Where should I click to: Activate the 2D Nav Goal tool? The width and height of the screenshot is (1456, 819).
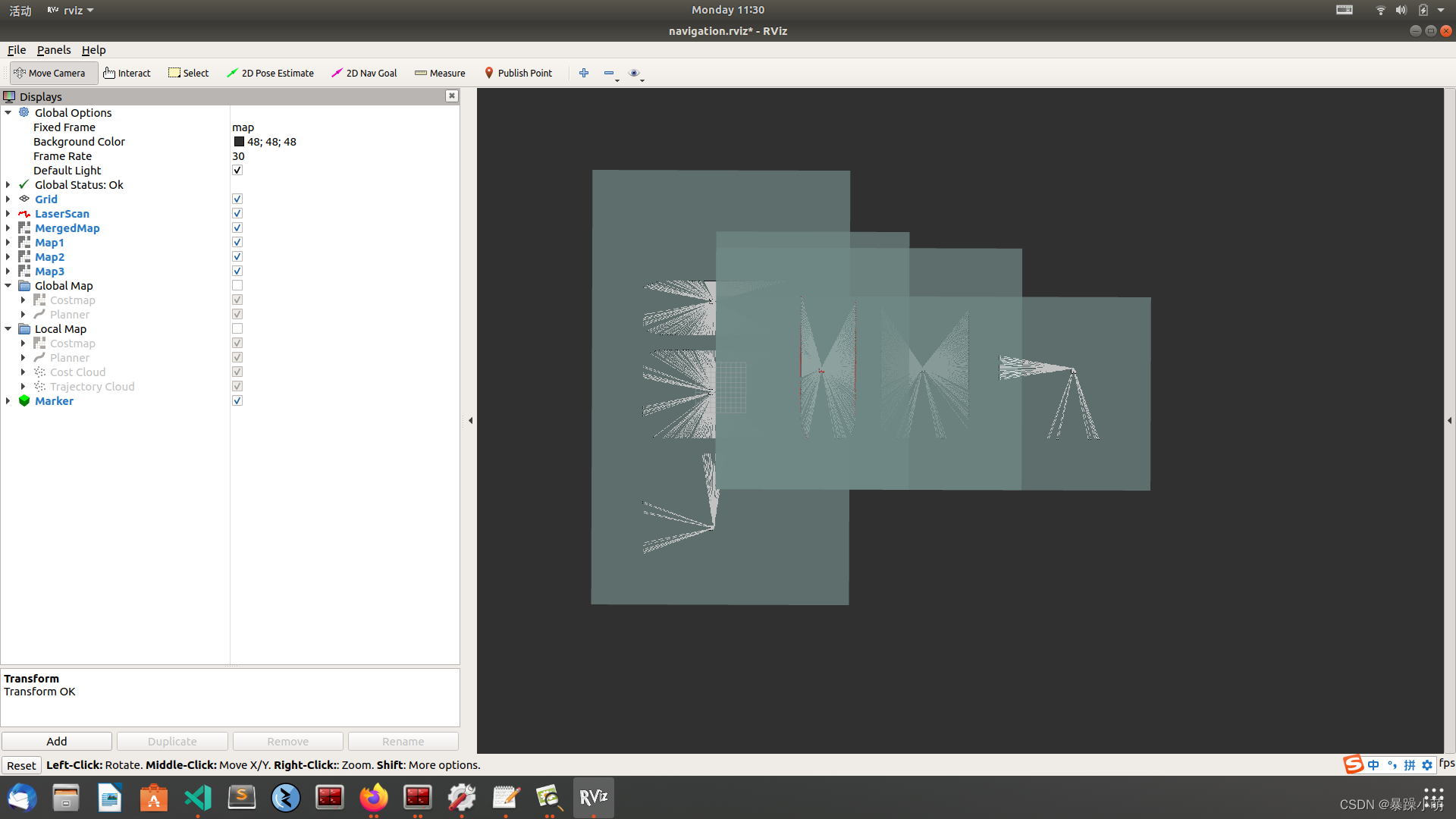pos(364,73)
